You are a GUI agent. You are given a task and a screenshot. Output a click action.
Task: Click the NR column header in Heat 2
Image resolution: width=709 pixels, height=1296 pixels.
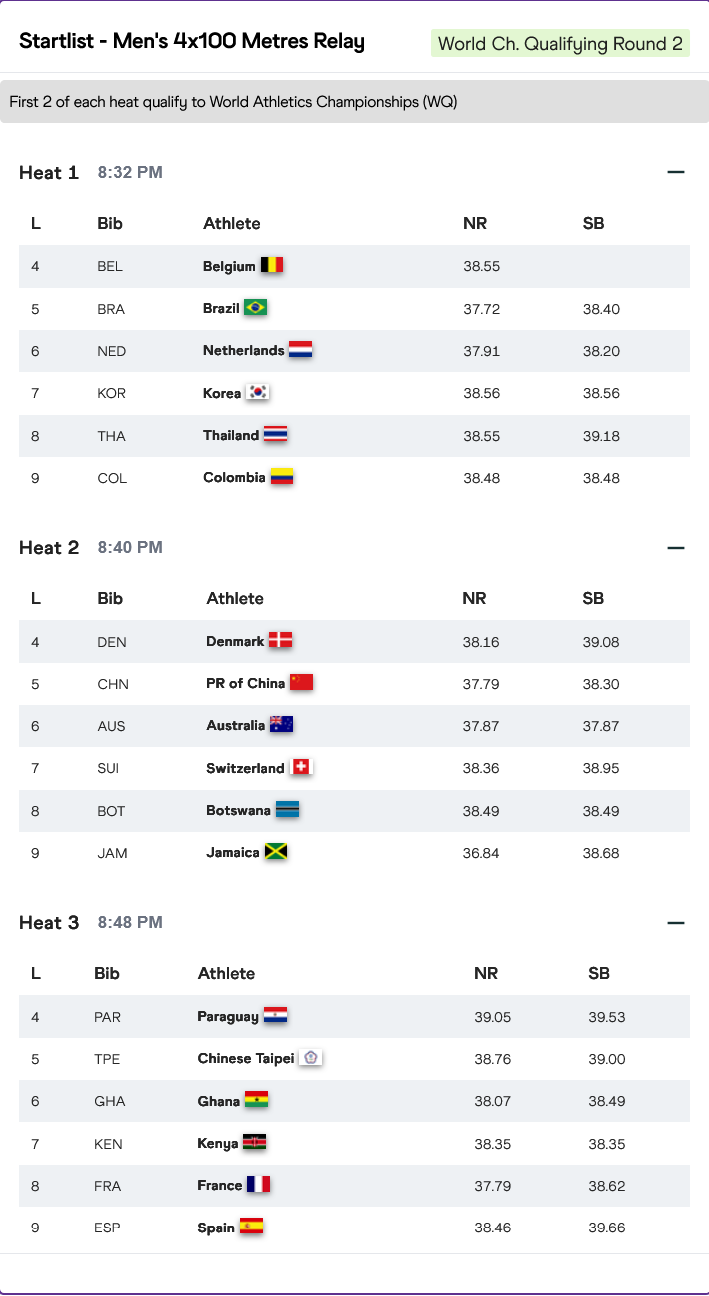coord(474,599)
